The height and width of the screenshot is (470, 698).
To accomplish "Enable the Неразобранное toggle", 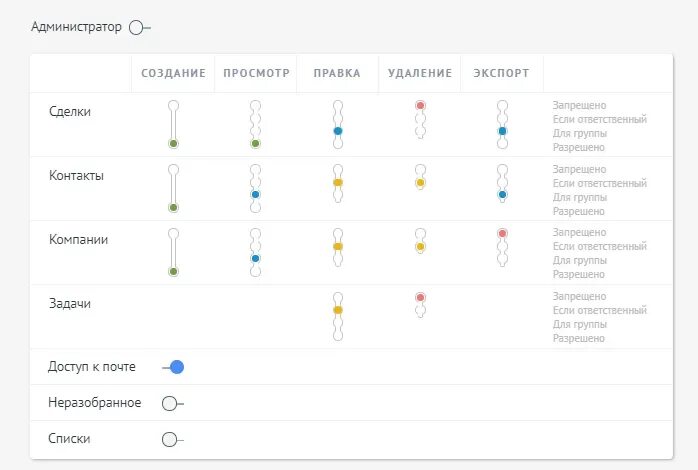I will [172, 403].
